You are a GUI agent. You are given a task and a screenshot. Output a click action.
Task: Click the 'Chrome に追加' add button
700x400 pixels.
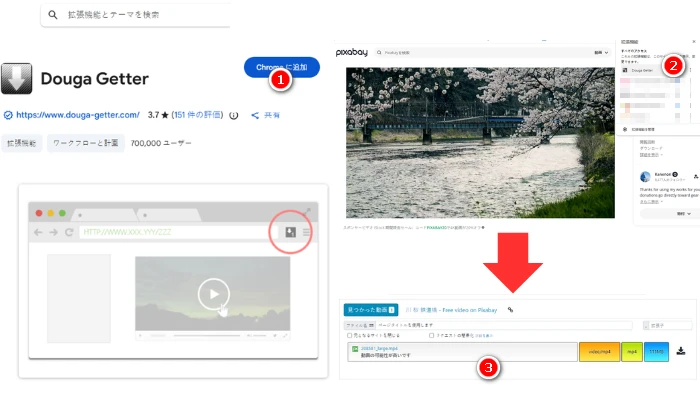[282, 67]
